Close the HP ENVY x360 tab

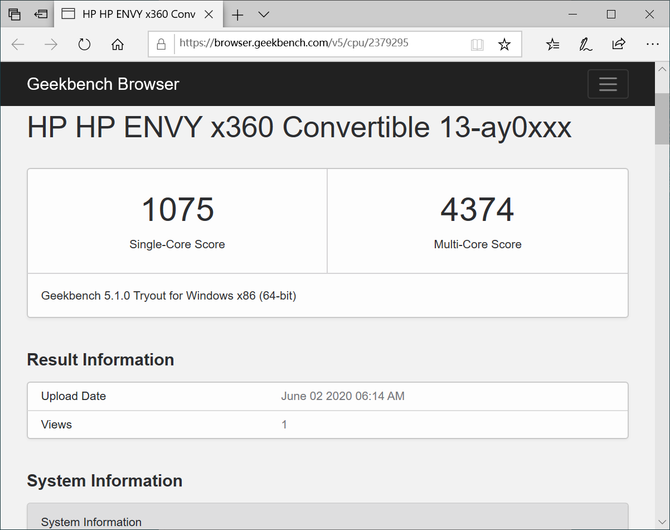(209, 15)
